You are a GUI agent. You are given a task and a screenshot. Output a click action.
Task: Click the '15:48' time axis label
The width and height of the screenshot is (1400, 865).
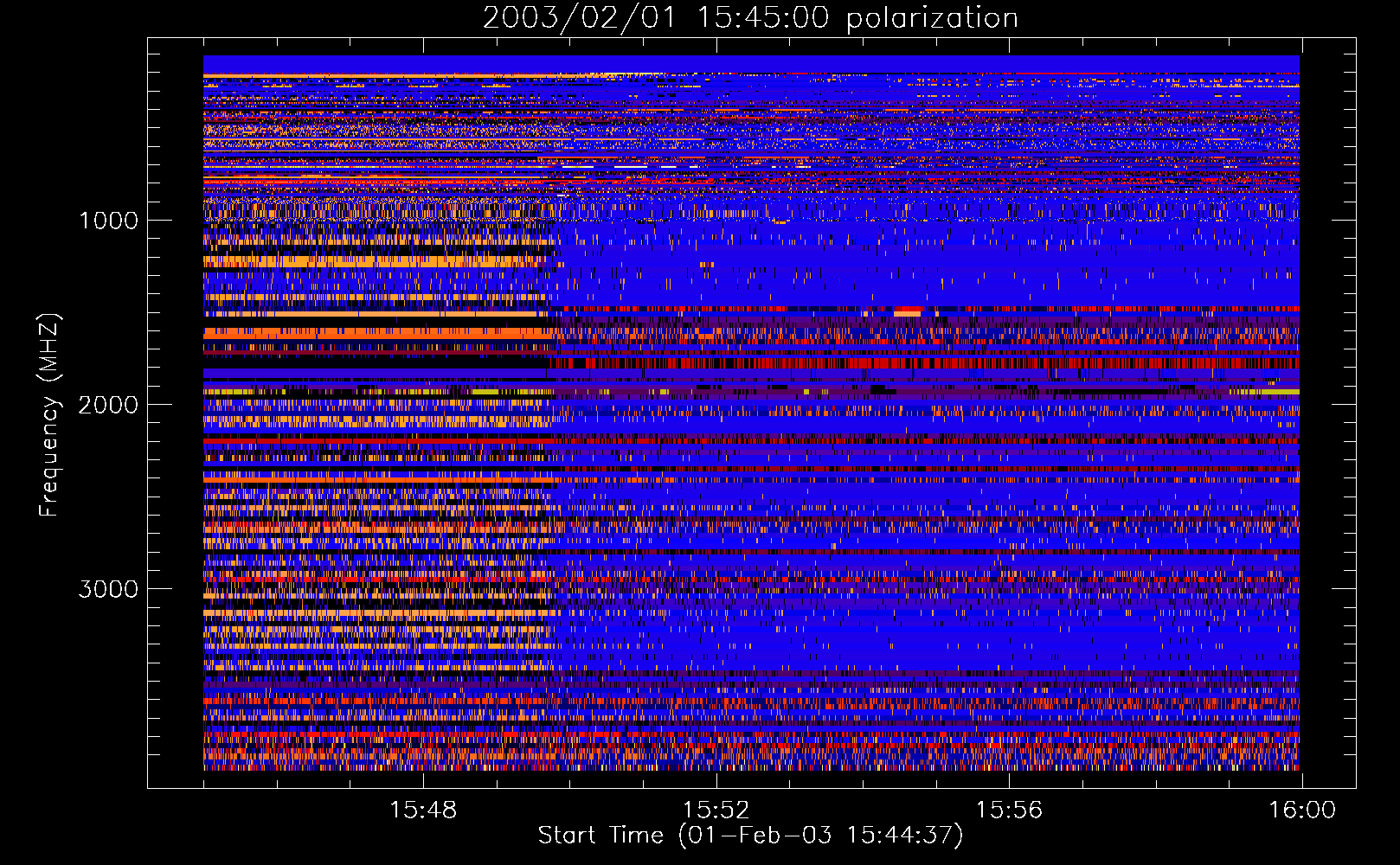[x=423, y=811]
